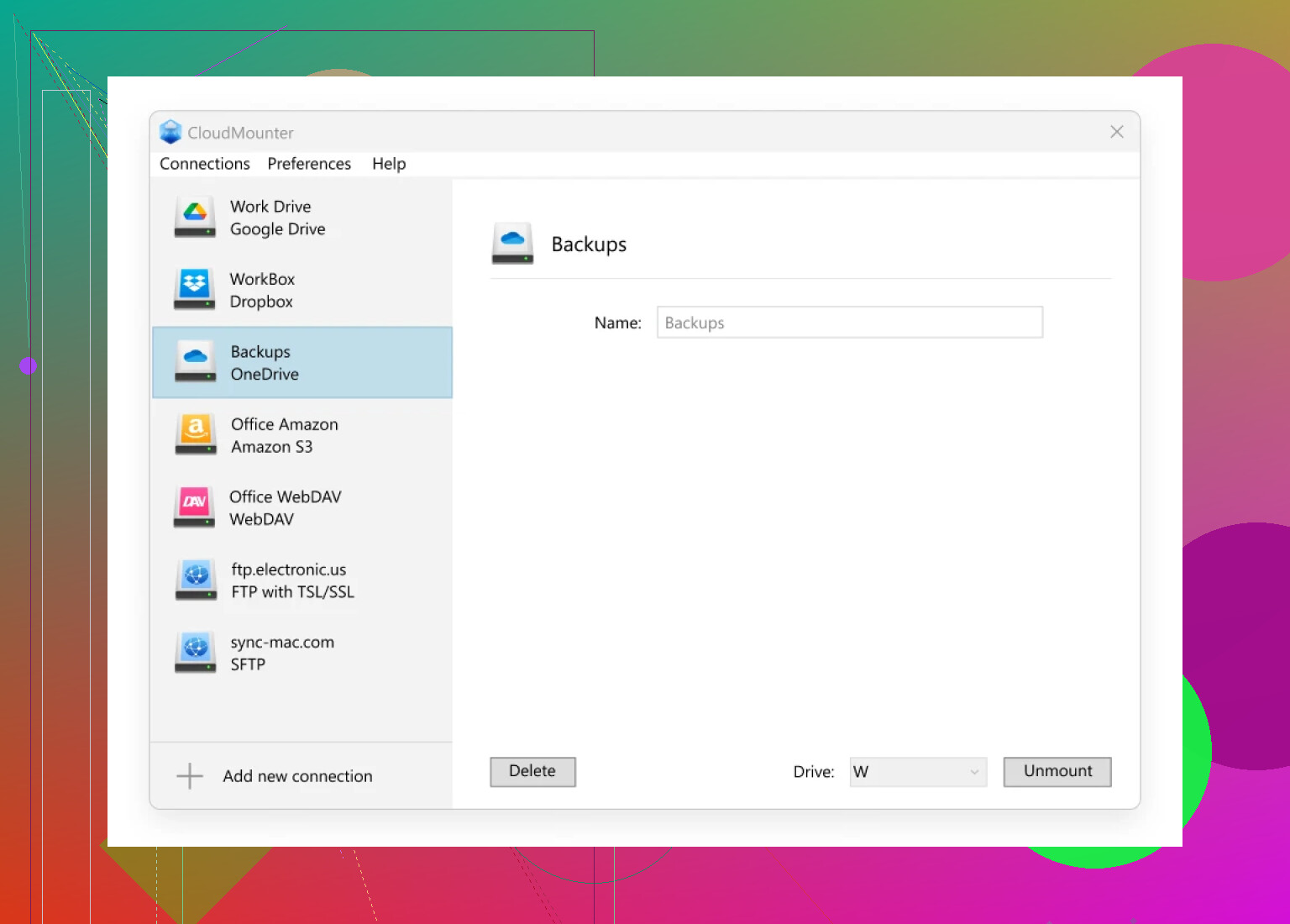Click the Google Drive subtitle text
The image size is (1290, 924).
(x=277, y=229)
